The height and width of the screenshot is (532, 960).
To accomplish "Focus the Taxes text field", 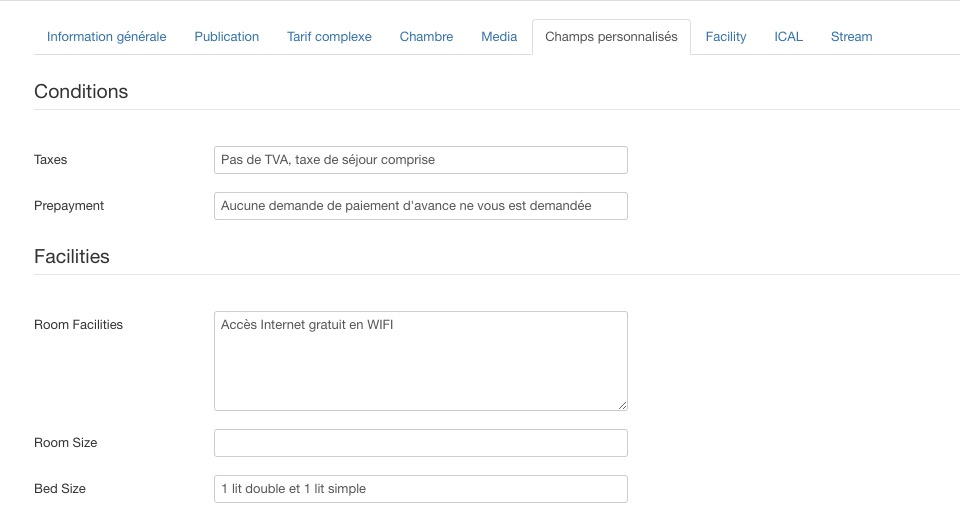I will click(x=420, y=160).
